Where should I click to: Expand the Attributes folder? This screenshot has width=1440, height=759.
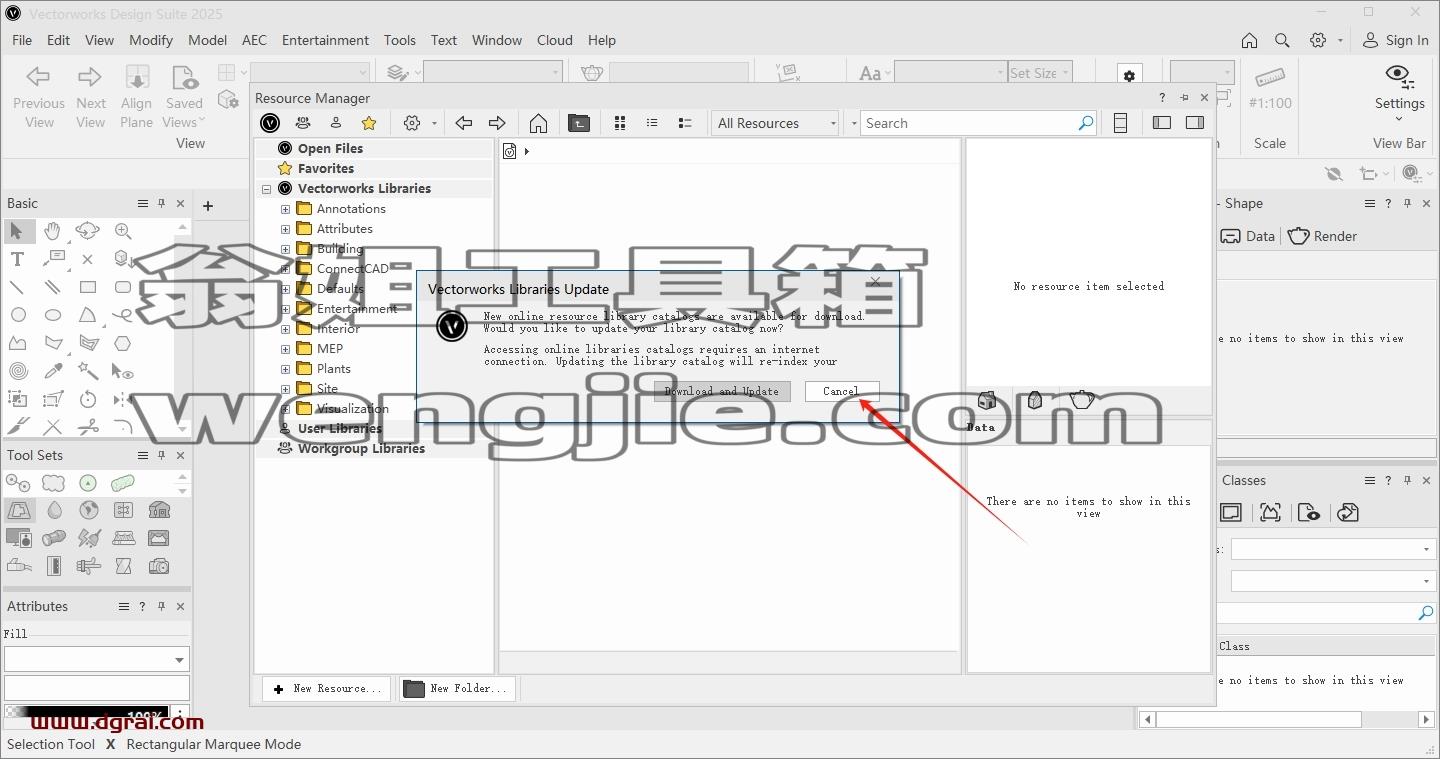tap(285, 229)
